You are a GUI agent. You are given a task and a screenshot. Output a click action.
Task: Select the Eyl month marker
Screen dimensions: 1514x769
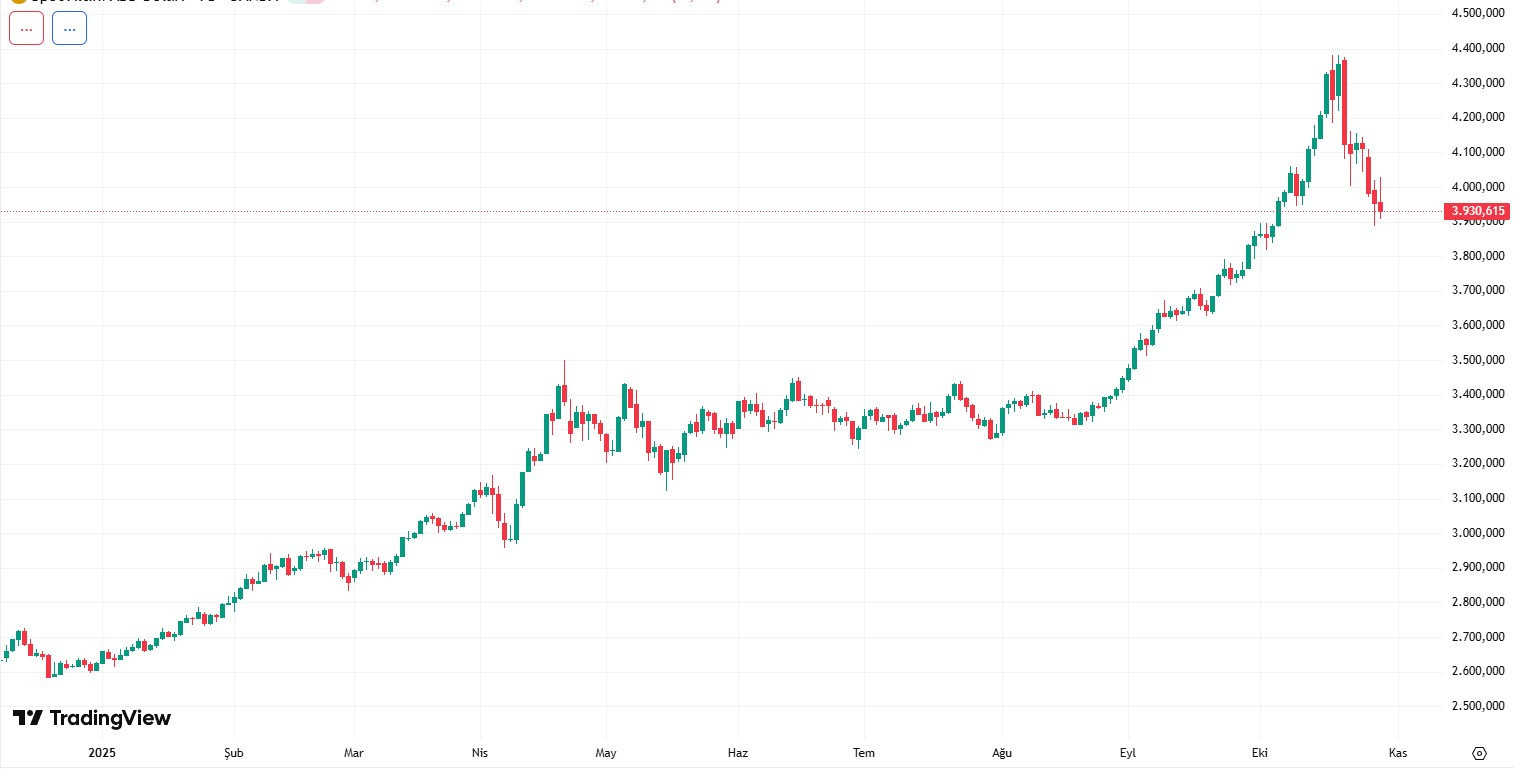tap(1128, 753)
